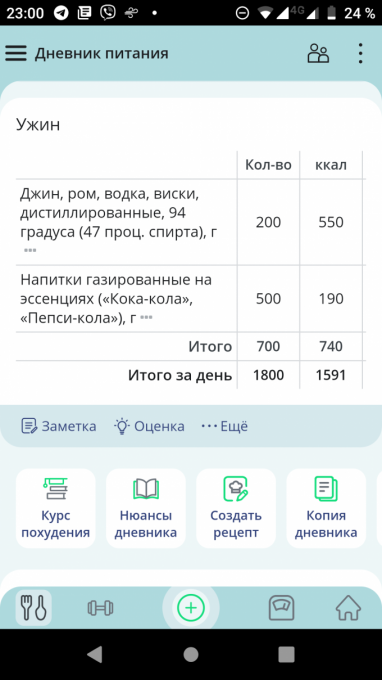This screenshot has height=680, width=382.
Task: Open the weight scale tab
Action: pyautogui.click(x=282, y=608)
